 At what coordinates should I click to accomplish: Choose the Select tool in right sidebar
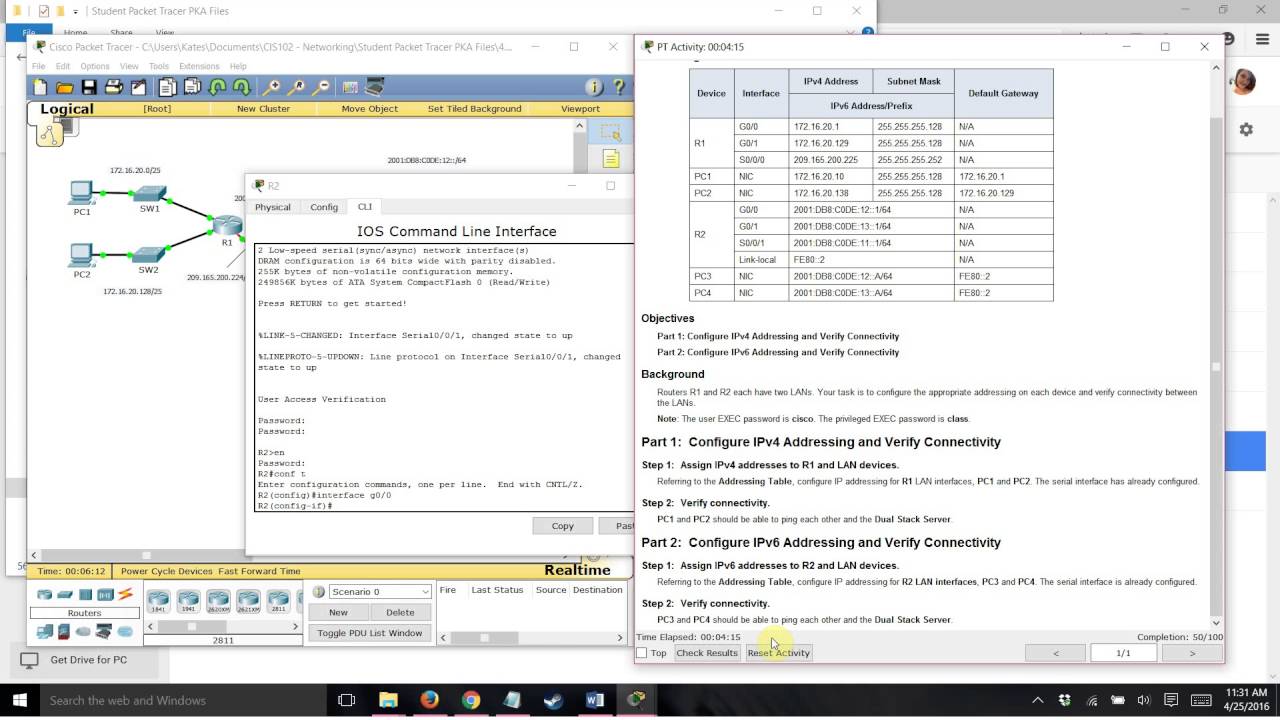pos(611,132)
